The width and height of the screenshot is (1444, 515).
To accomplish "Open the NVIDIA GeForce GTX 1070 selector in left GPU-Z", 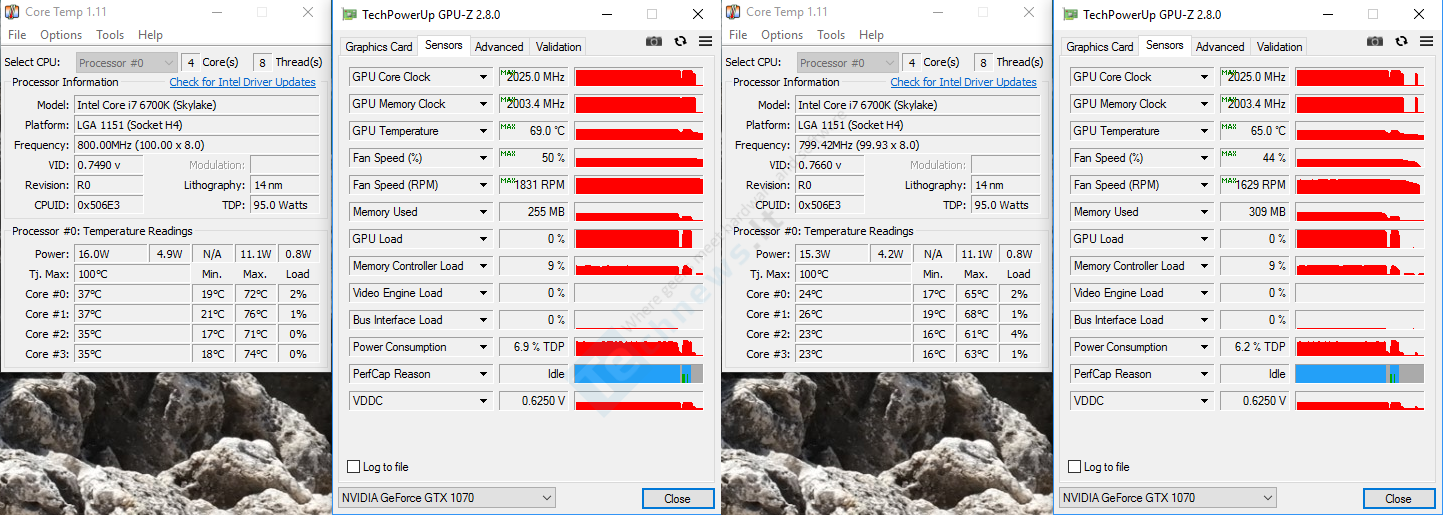I will pos(446,498).
